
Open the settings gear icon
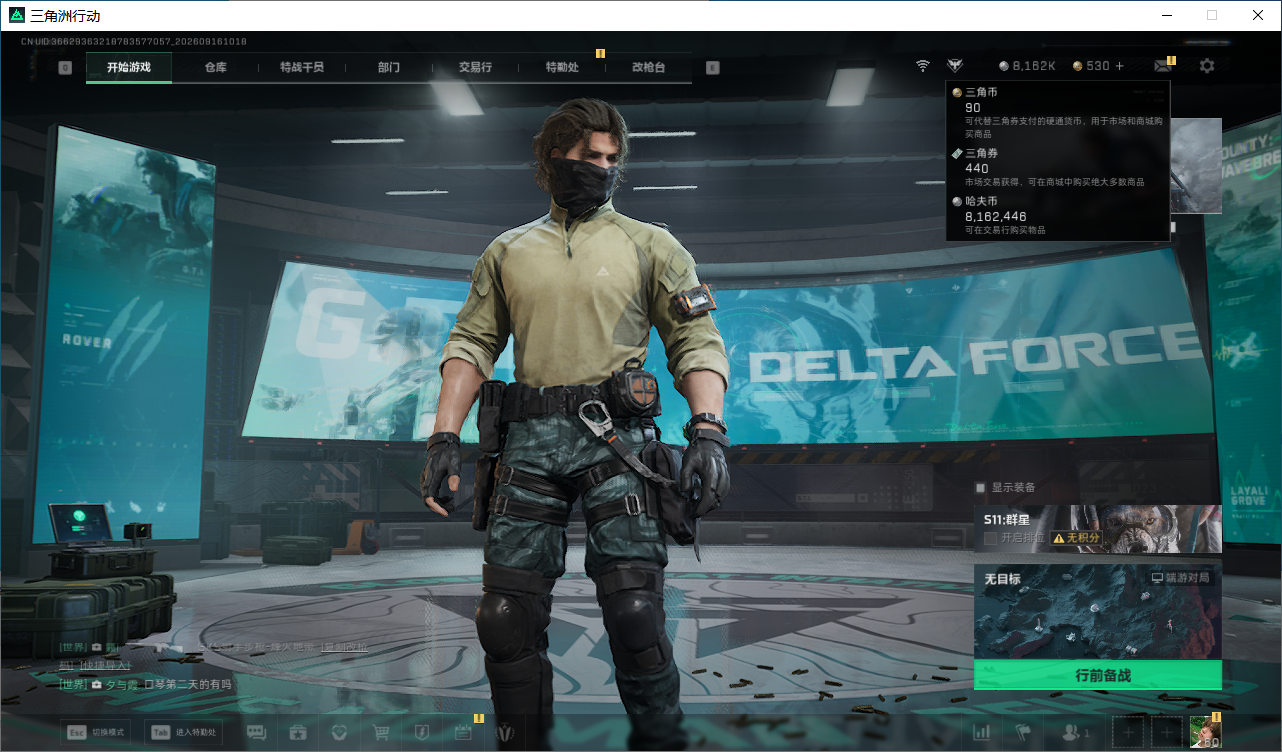click(x=1207, y=66)
